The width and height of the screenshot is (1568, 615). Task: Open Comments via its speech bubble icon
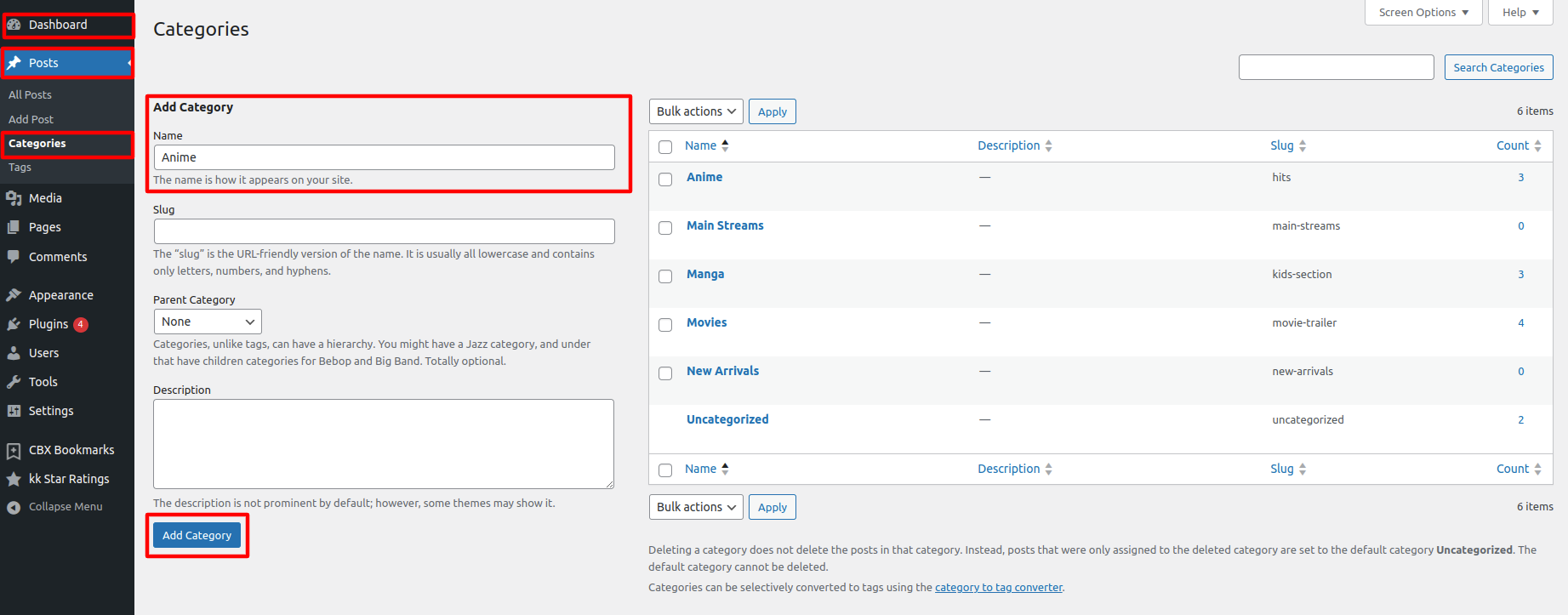[14, 257]
